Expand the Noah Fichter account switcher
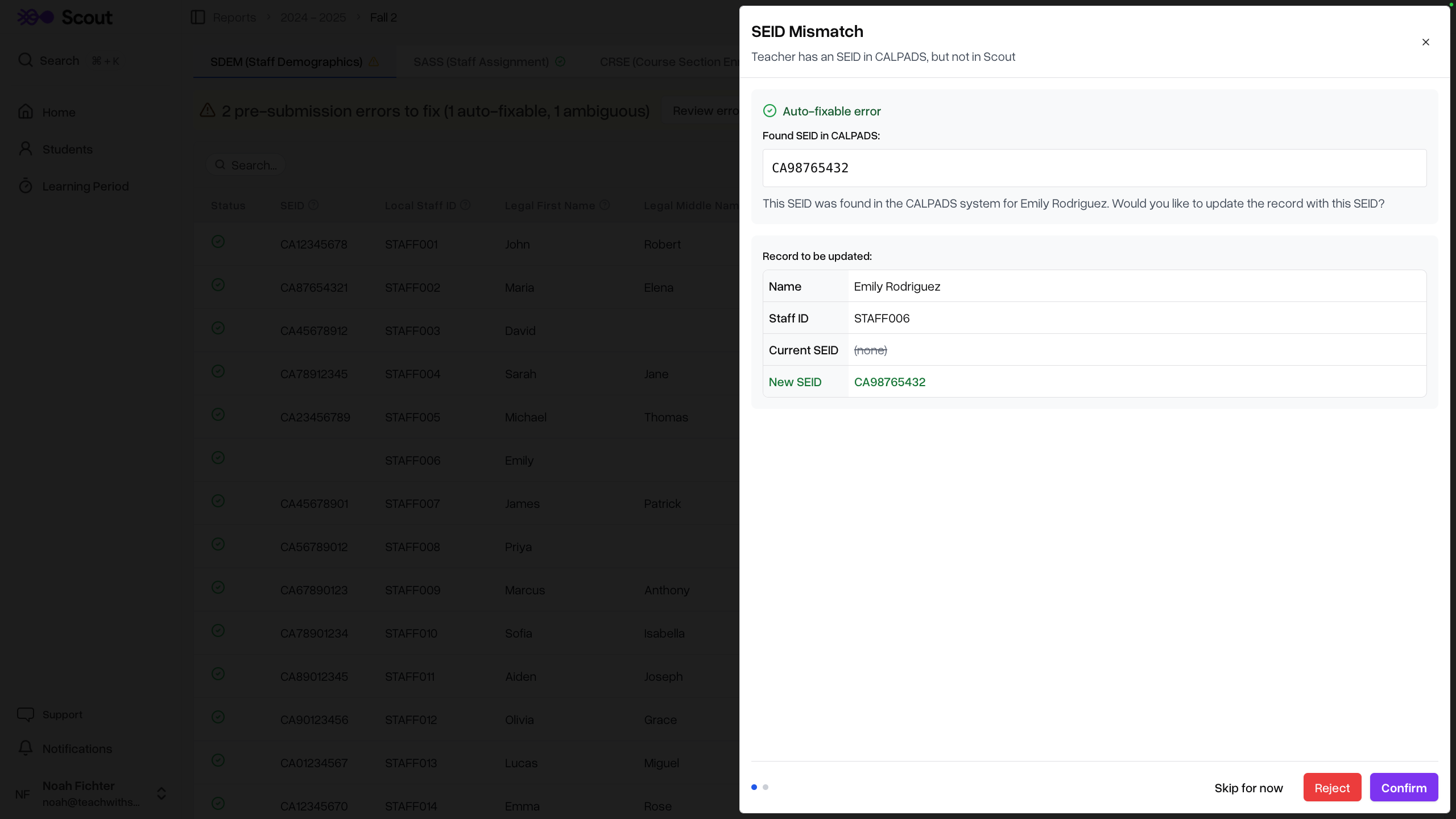 click(162, 793)
